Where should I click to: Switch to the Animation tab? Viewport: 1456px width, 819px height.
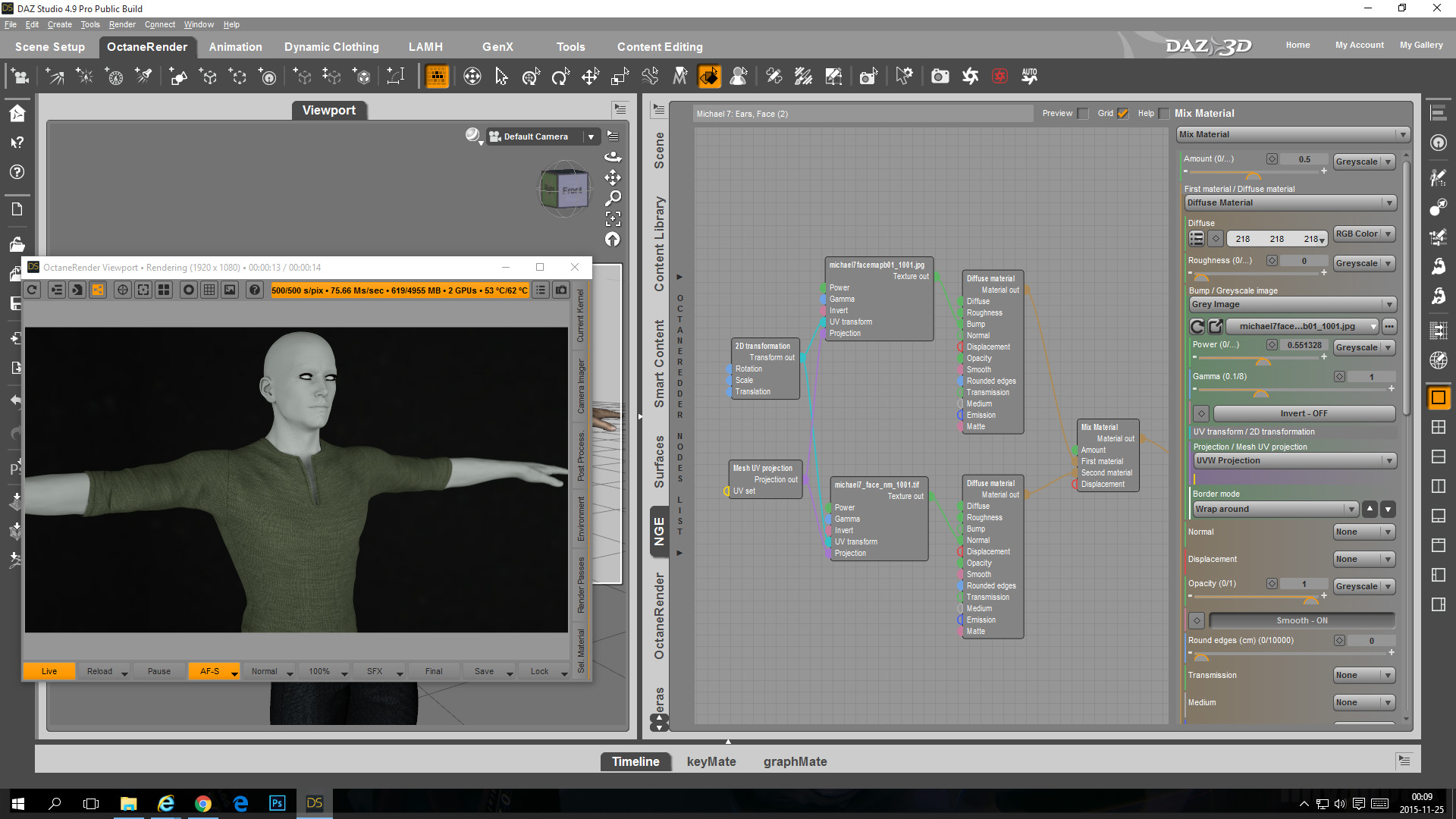pos(235,47)
